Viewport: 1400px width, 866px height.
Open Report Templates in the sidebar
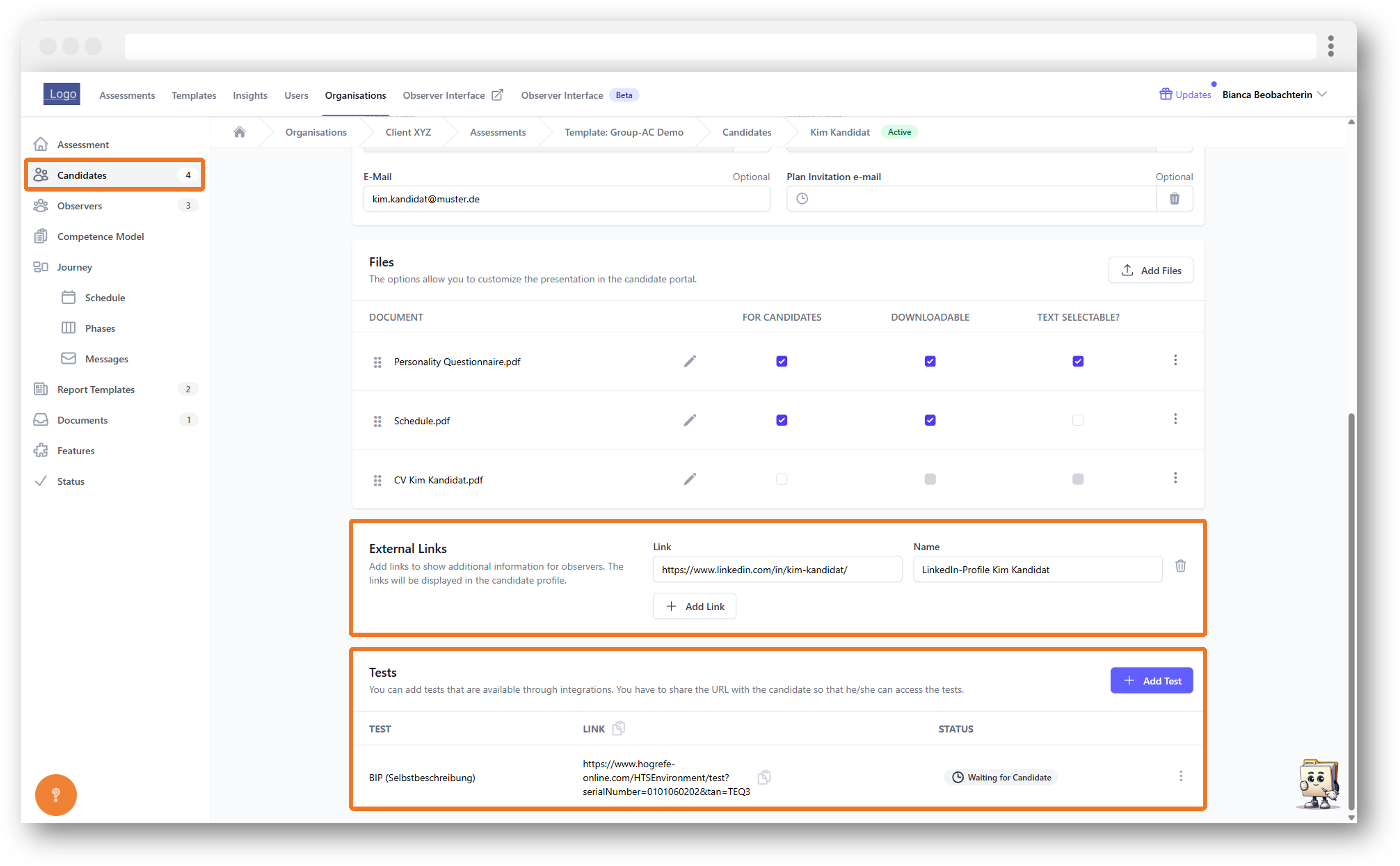pyautogui.click(x=116, y=389)
